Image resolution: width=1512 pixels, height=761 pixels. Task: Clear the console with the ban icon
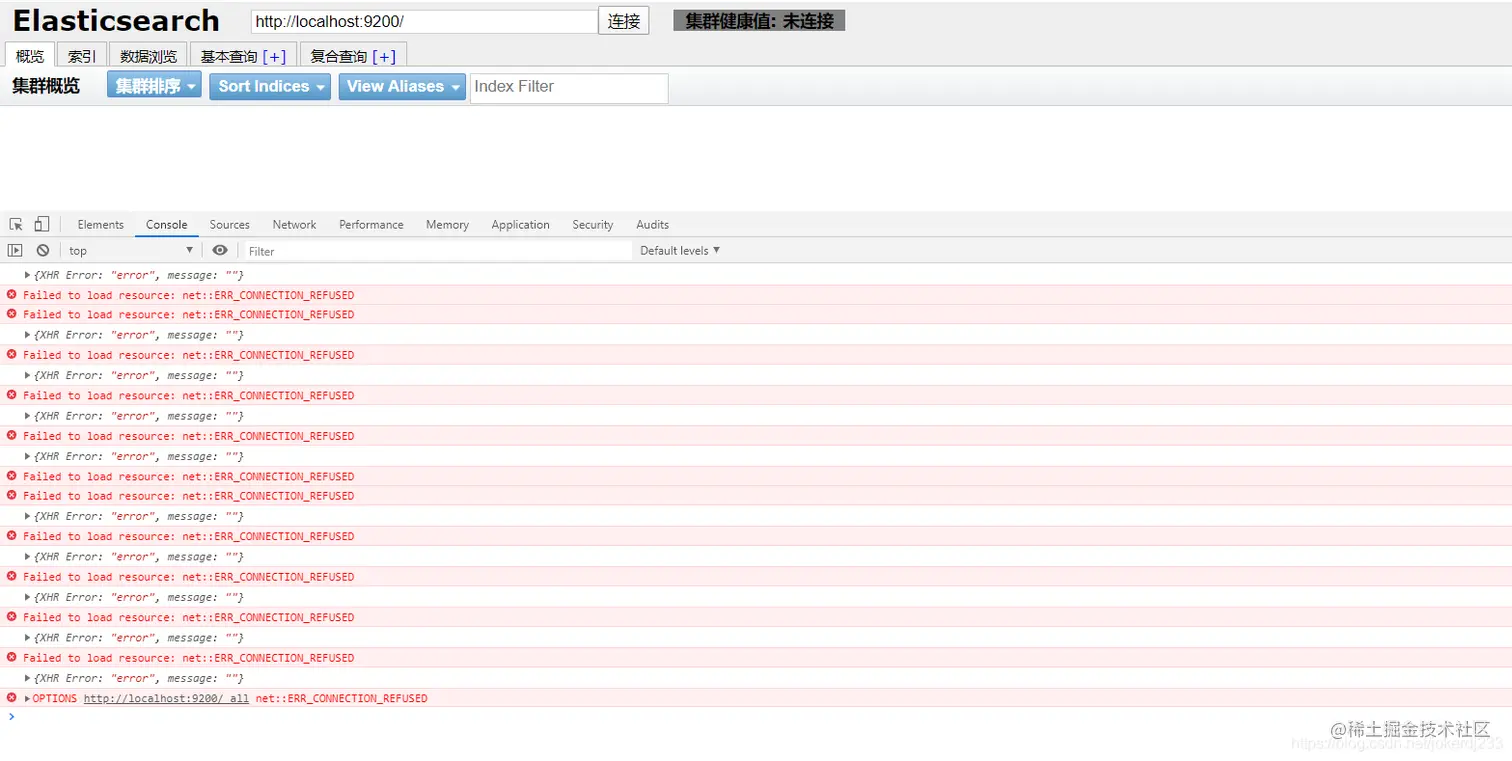tap(43, 250)
